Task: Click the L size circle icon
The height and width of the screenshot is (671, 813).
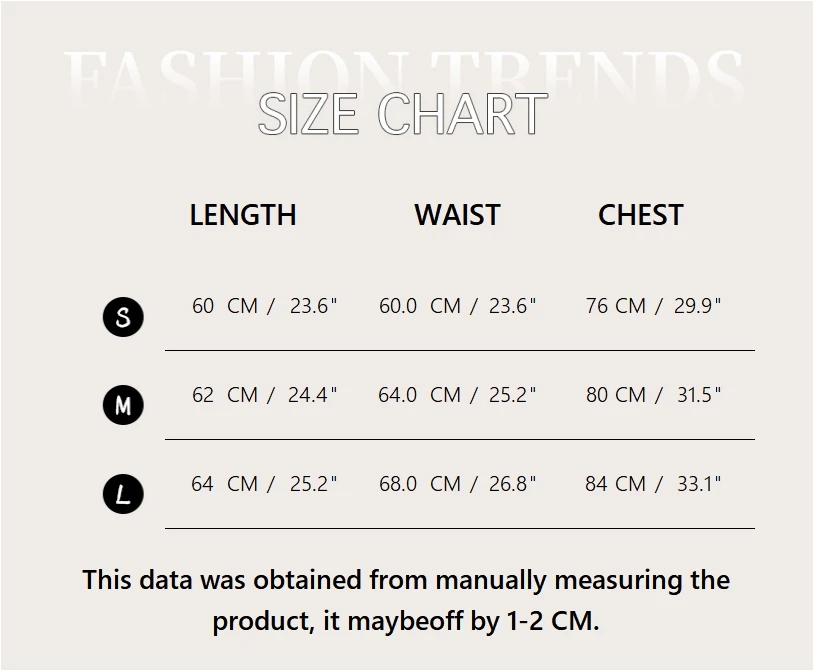Action: click(x=123, y=494)
